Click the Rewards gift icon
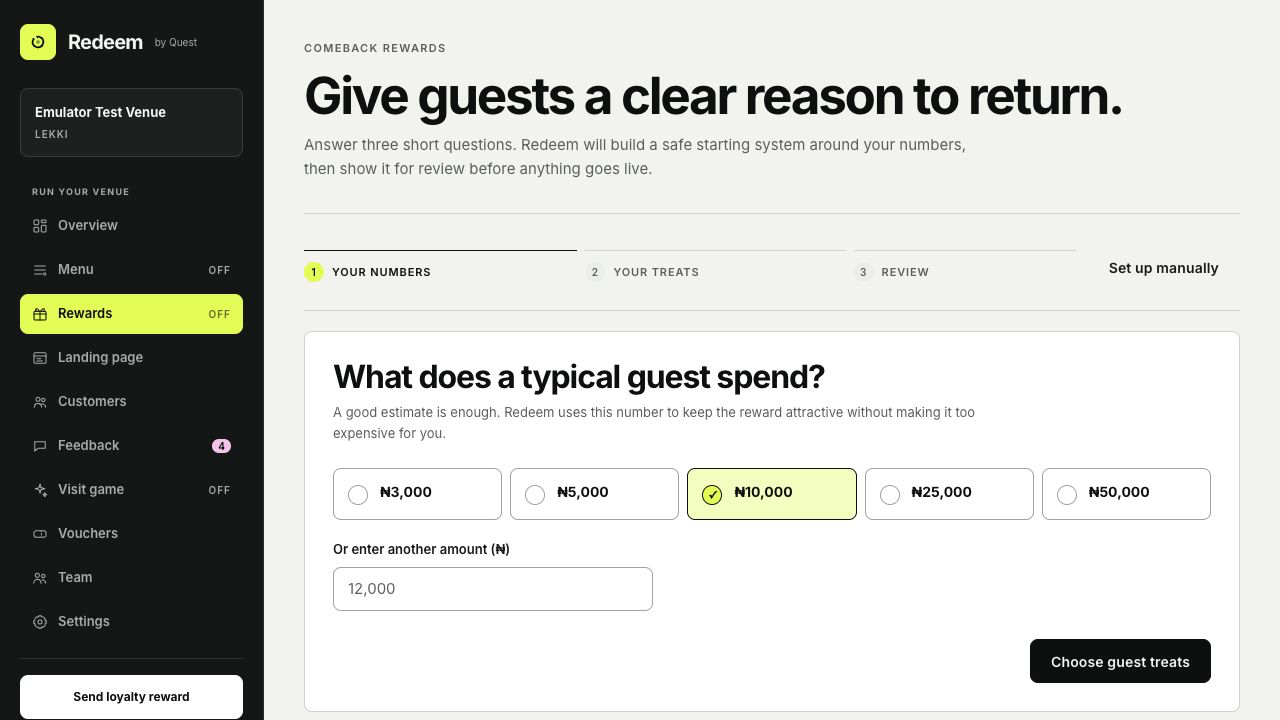Image resolution: width=1280 pixels, height=720 pixels. (40, 314)
